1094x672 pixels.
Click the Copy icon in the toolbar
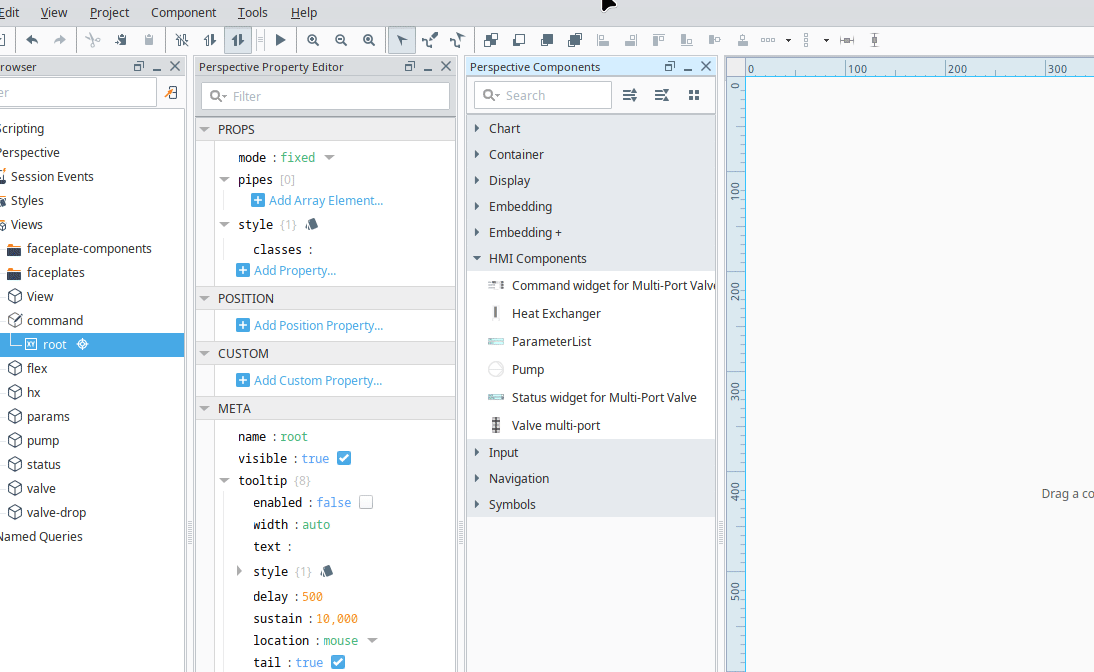(x=121, y=40)
